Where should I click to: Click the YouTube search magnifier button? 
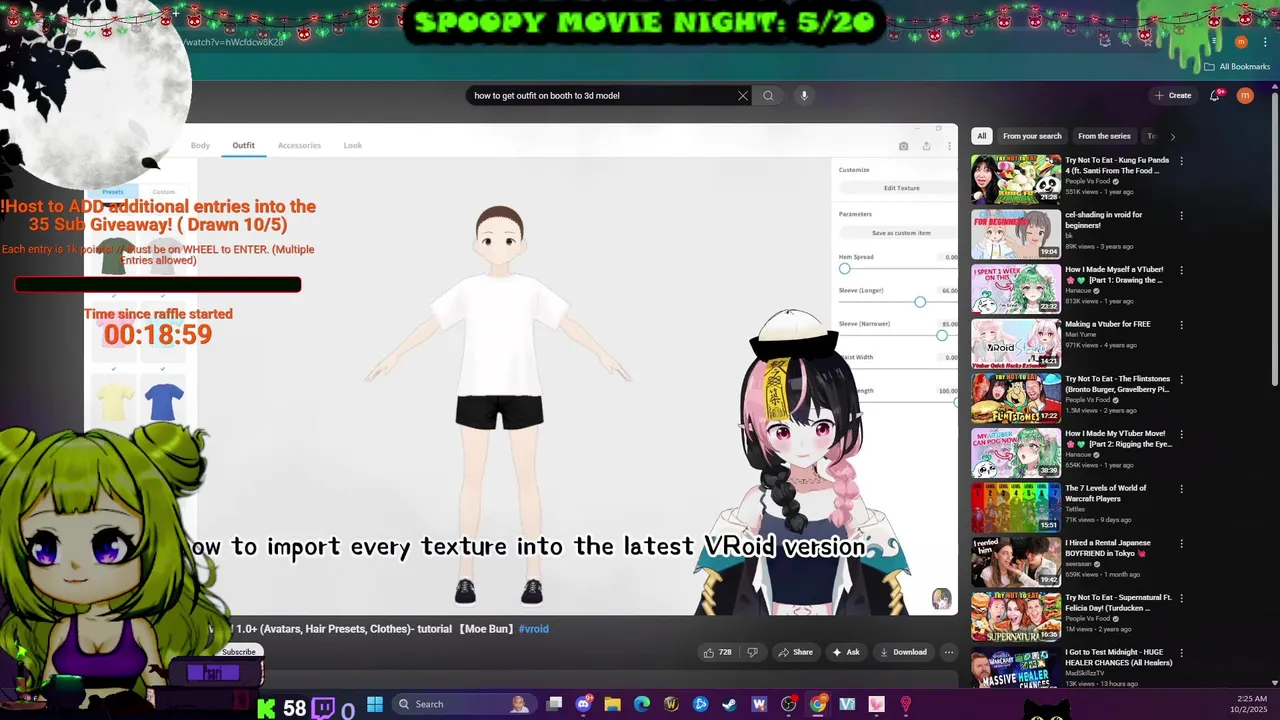(768, 96)
